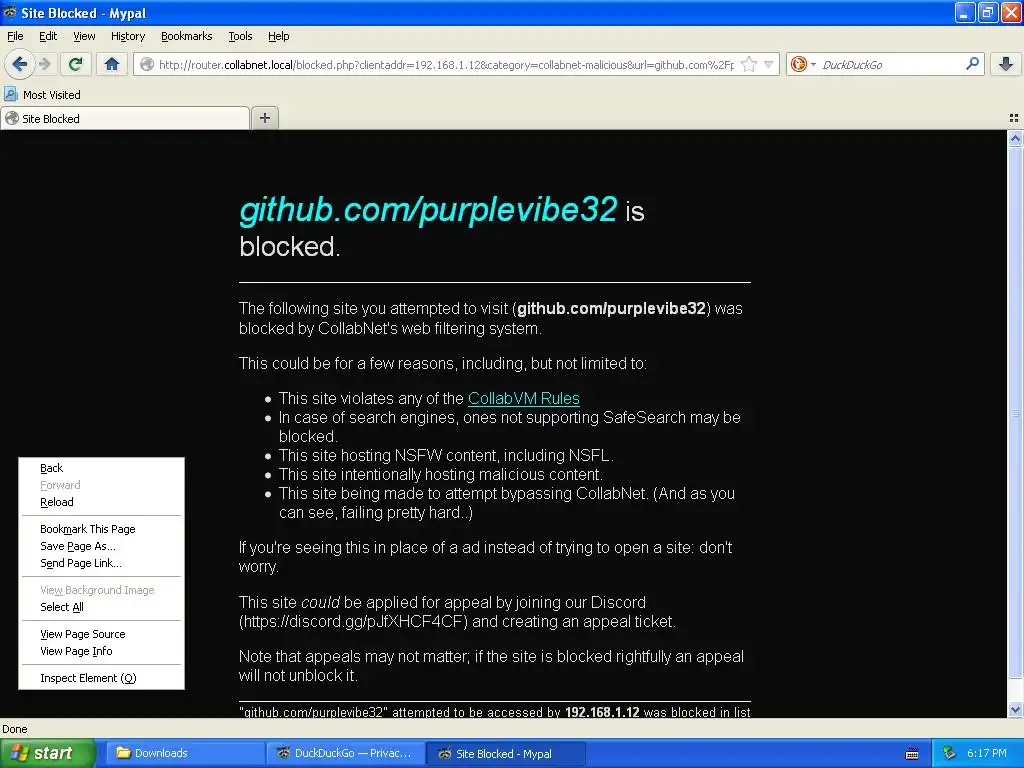
Task: Choose Reload in the context menu
Action: (101, 502)
